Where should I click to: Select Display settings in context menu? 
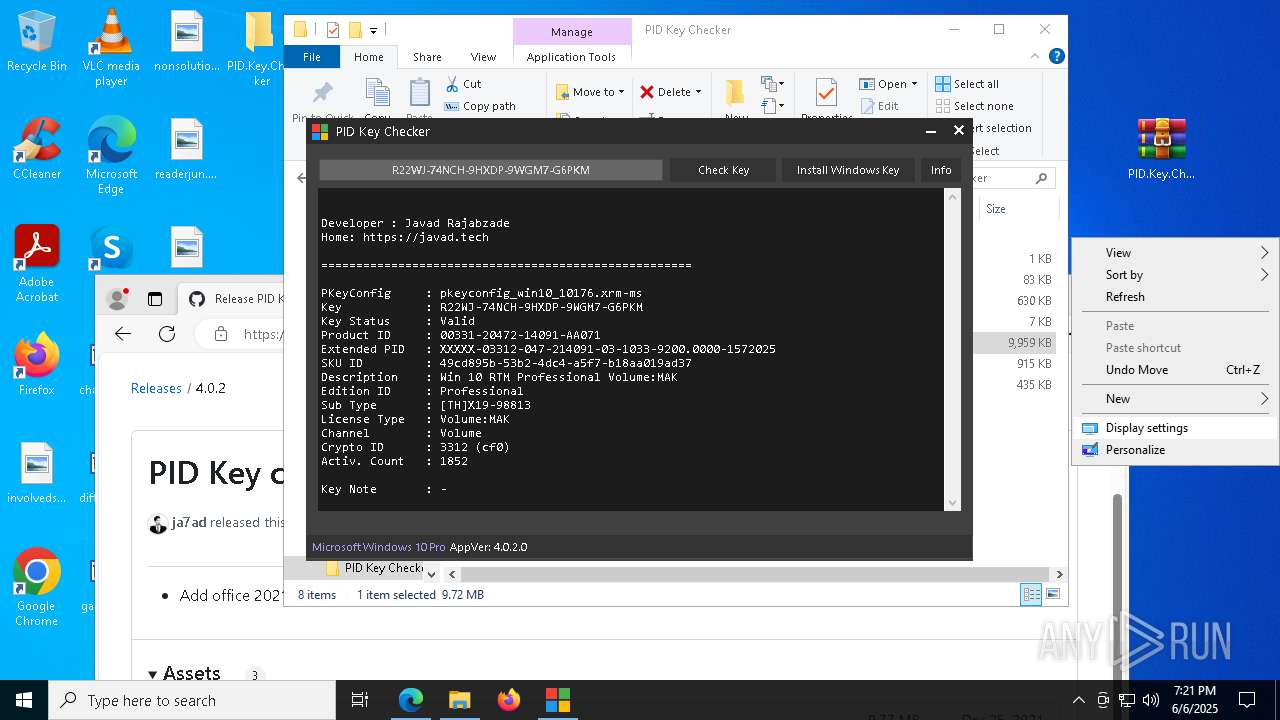[1174, 428]
